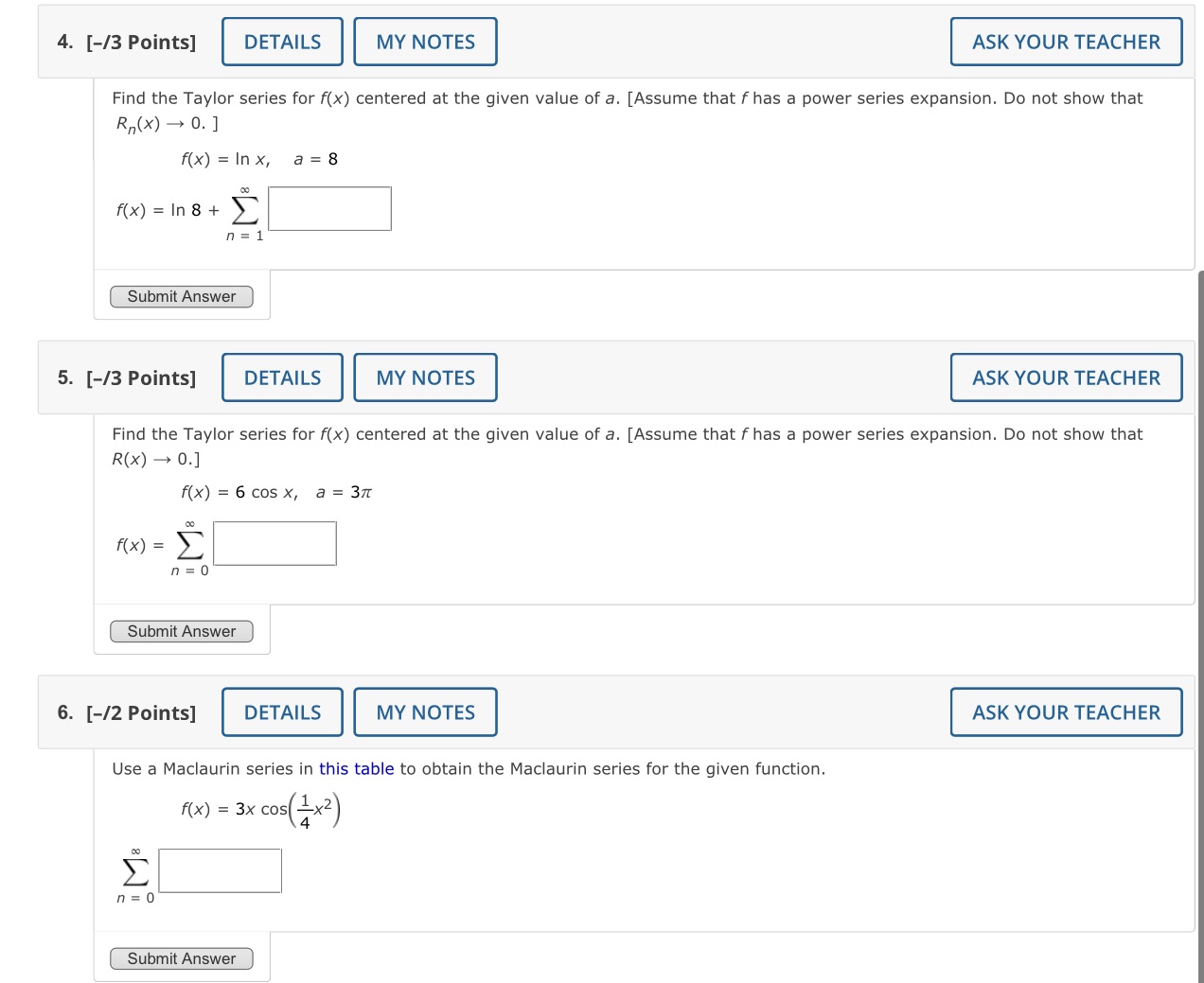Click the page scrollbar on the right
This screenshot has height=983, width=1204.
pyautogui.click(x=1198, y=378)
